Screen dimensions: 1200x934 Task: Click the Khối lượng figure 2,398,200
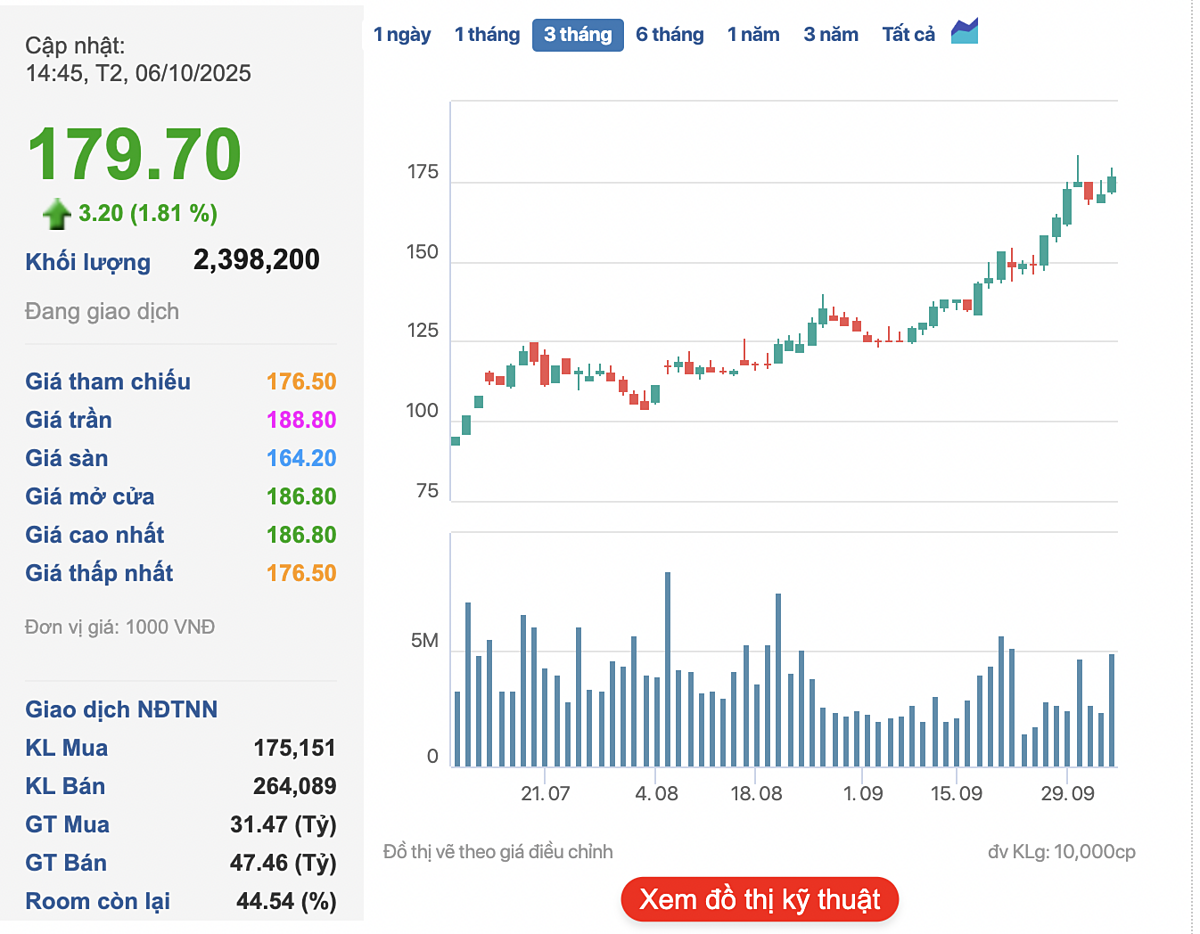pos(256,261)
